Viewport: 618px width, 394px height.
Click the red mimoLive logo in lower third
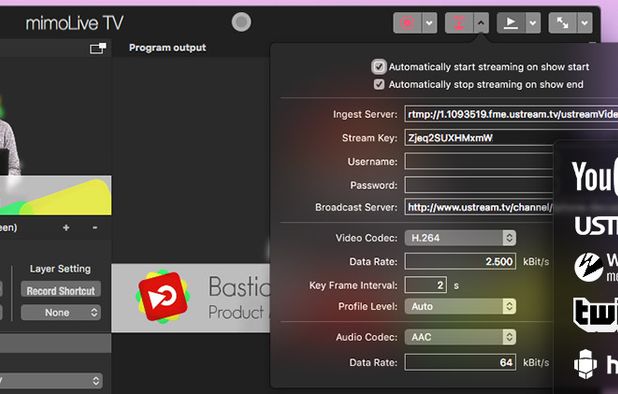[163, 296]
